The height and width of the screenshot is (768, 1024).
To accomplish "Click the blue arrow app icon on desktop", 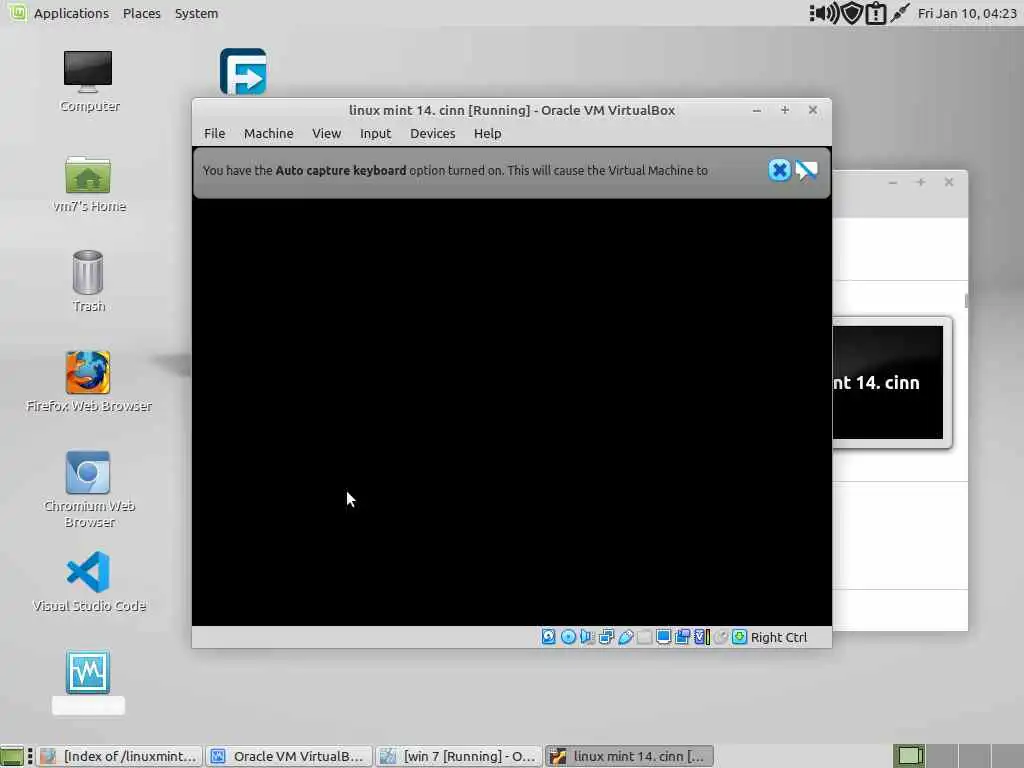I will [x=243, y=71].
